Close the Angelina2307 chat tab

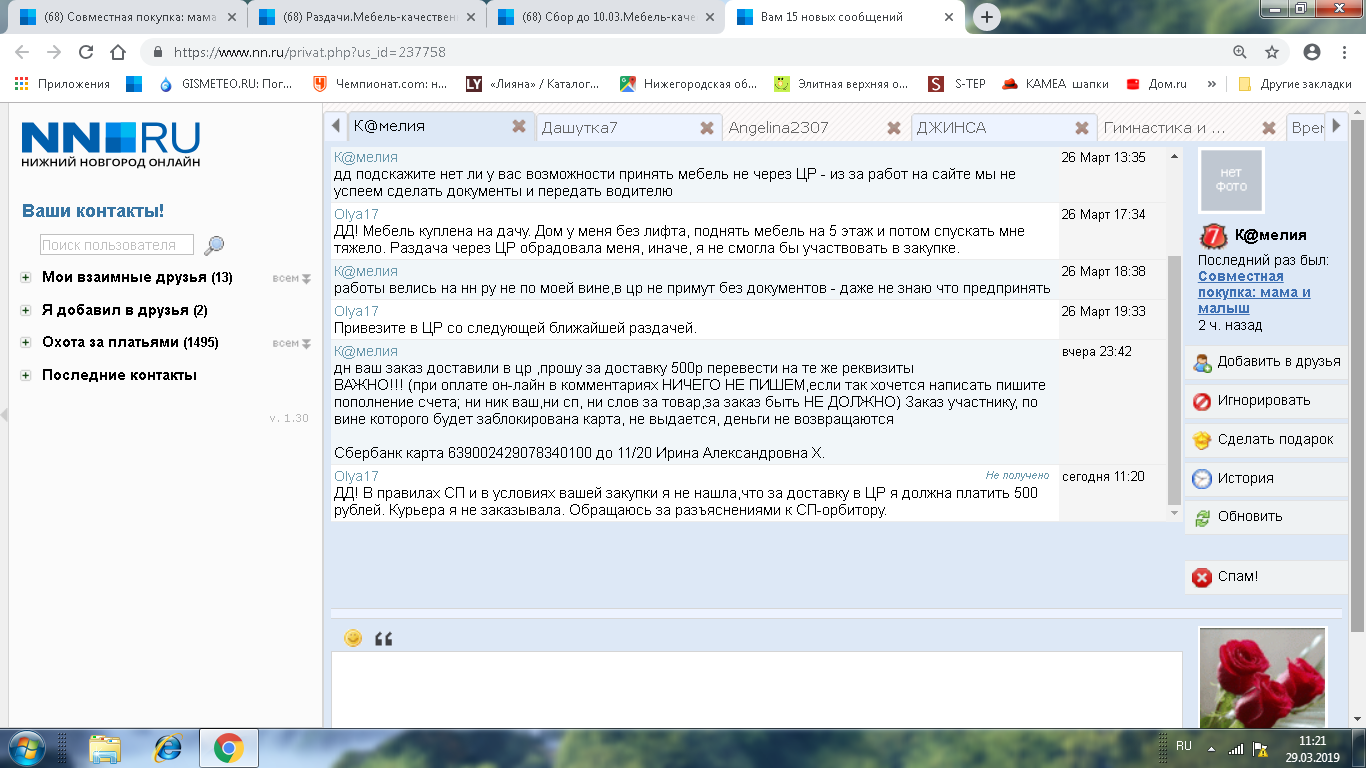pyautogui.click(x=894, y=128)
